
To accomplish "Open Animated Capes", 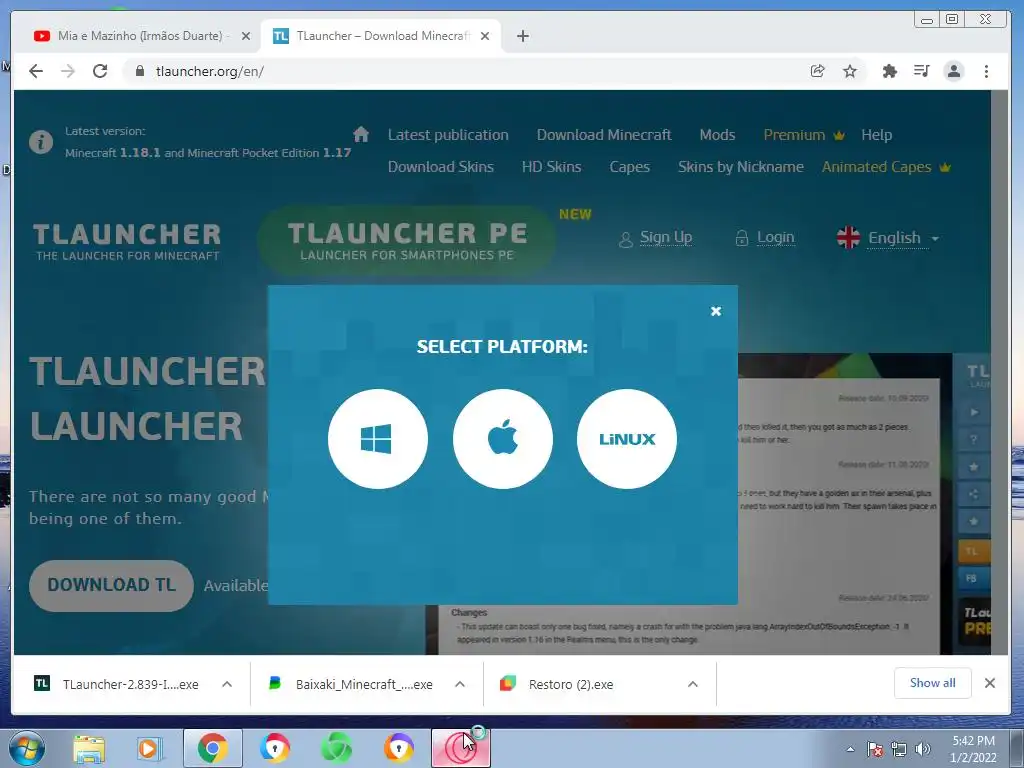I will pos(886,167).
